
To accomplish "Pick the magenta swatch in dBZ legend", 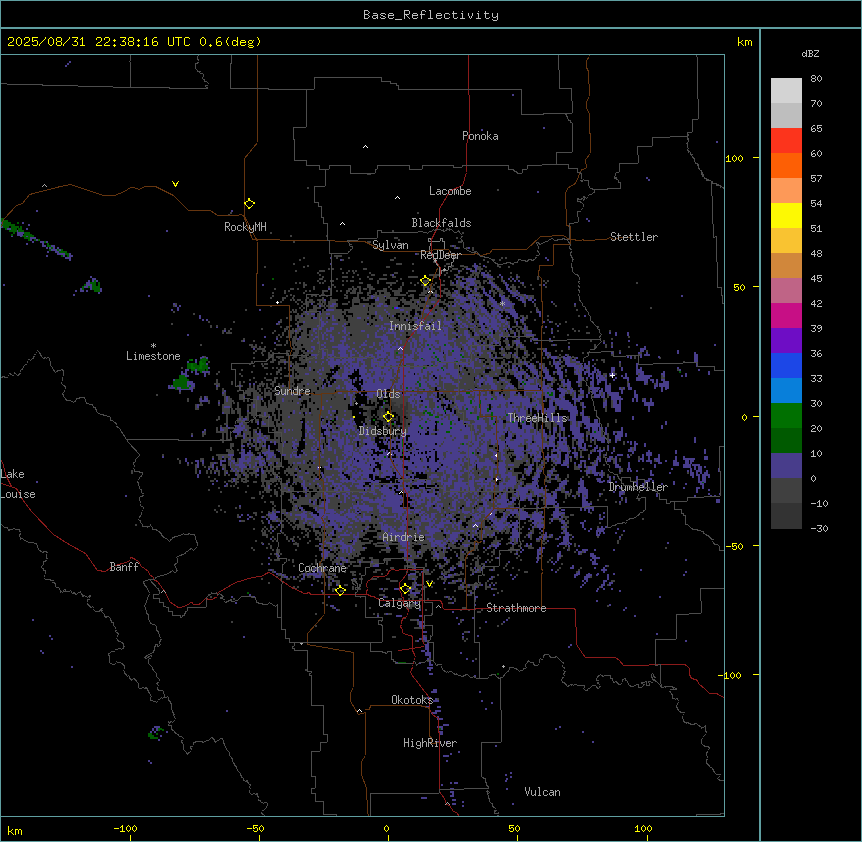I will click(x=786, y=315).
